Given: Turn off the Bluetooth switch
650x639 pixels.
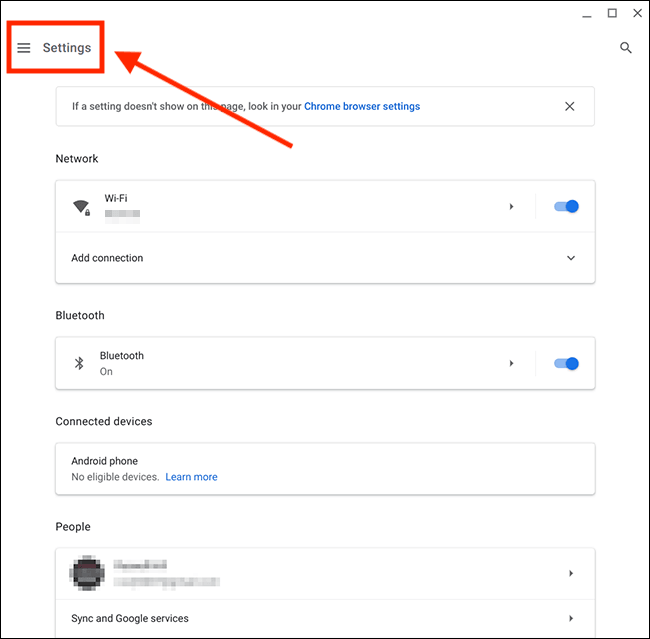Looking at the screenshot, I should 566,364.
